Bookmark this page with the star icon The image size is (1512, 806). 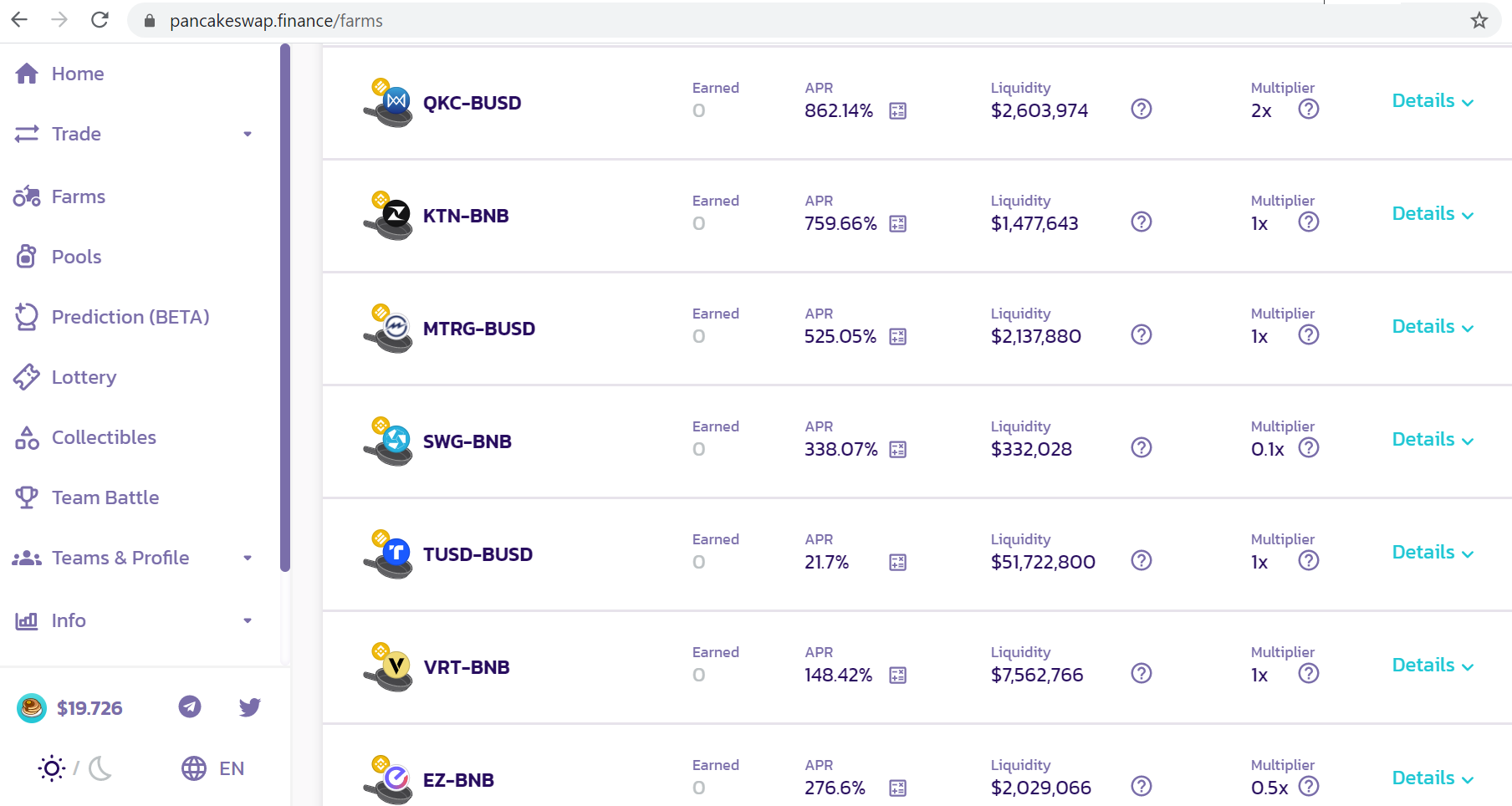[1479, 20]
